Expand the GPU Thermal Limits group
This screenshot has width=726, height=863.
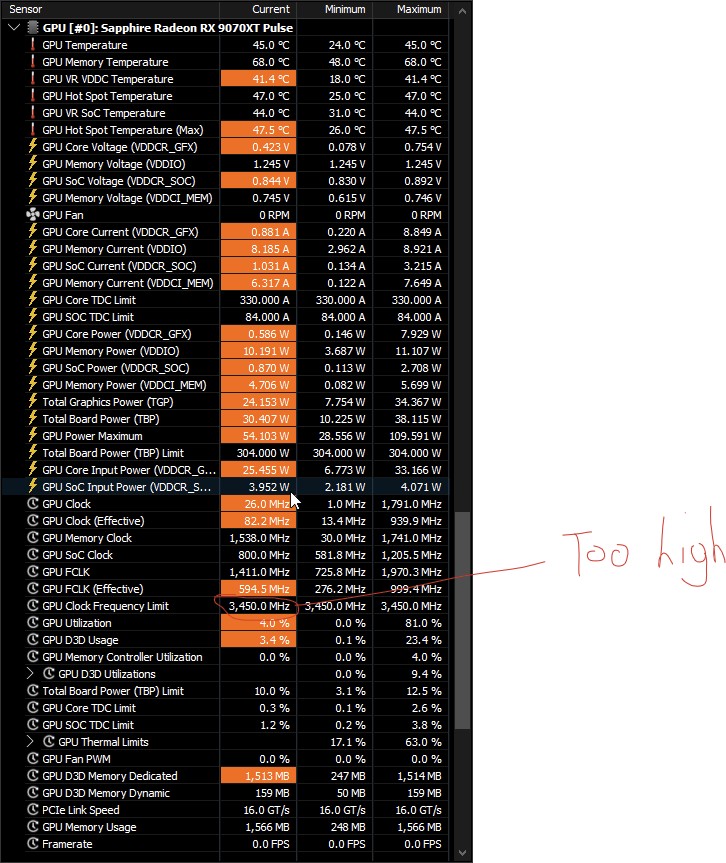point(30,742)
